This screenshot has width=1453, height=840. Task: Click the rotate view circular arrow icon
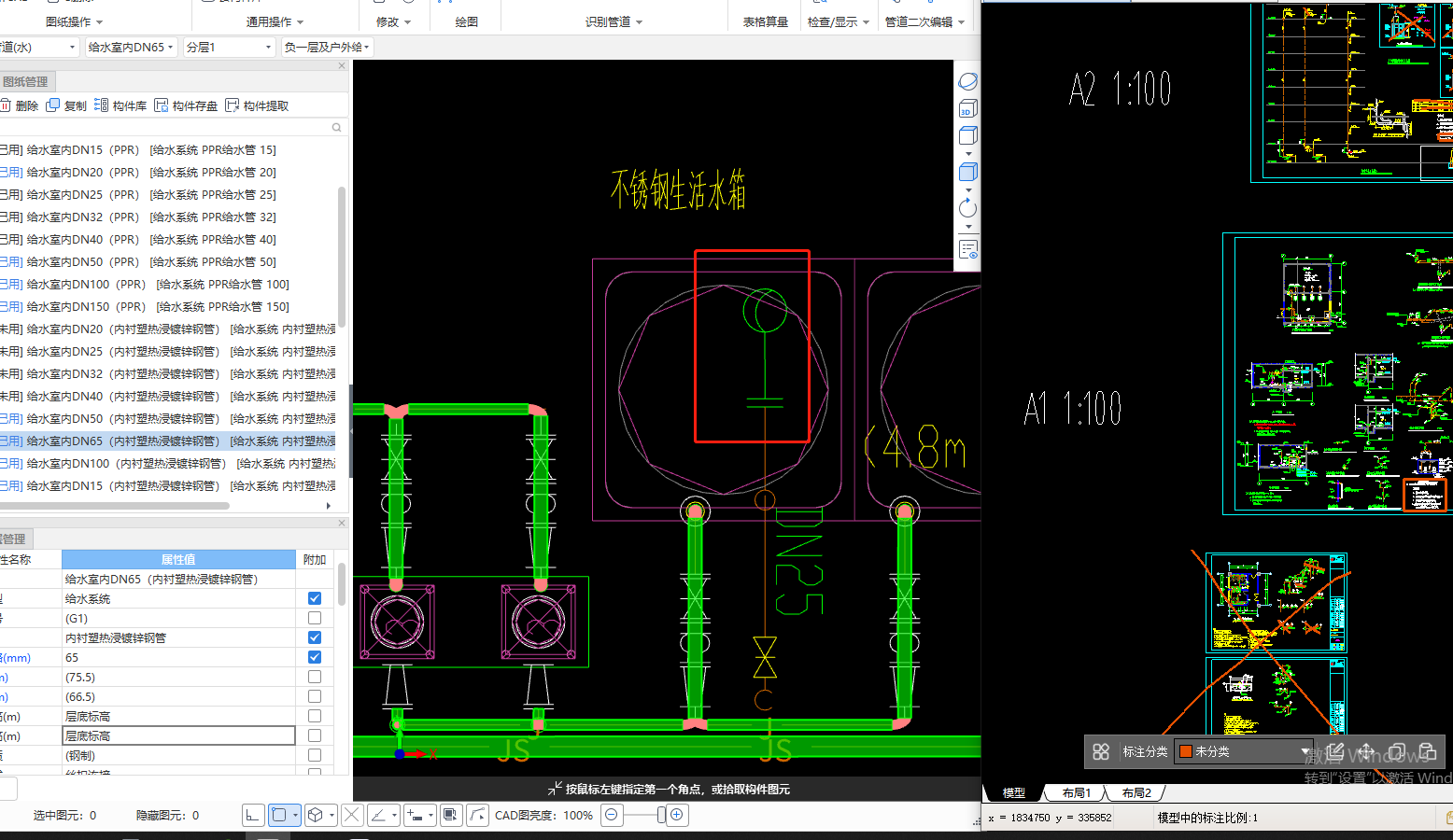[968, 208]
